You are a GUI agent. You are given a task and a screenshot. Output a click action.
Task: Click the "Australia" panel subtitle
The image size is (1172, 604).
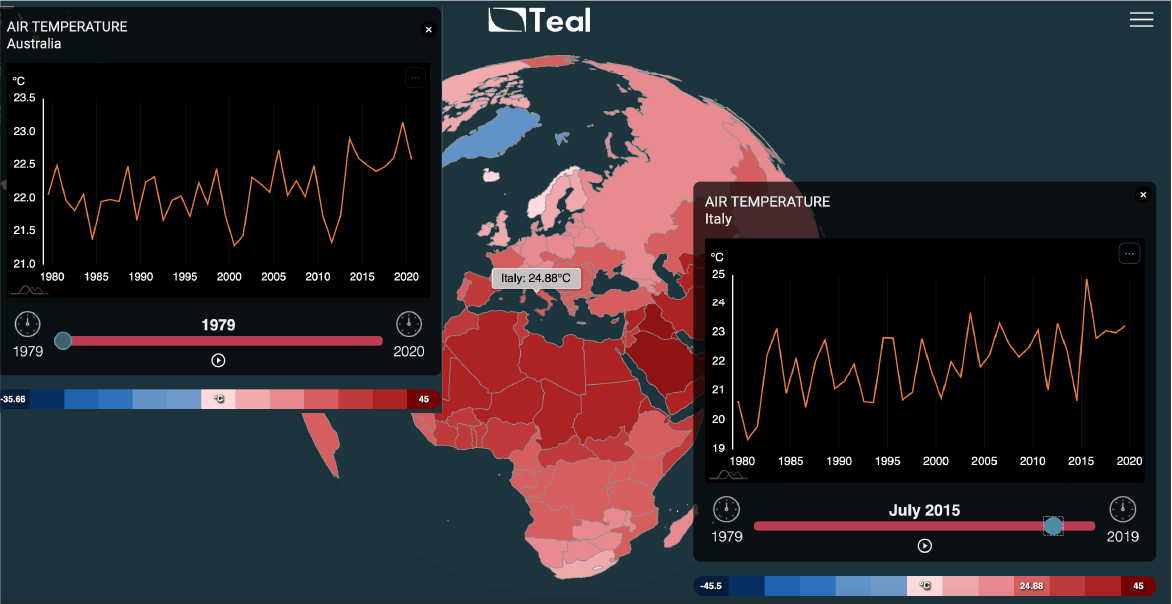tap(34, 43)
